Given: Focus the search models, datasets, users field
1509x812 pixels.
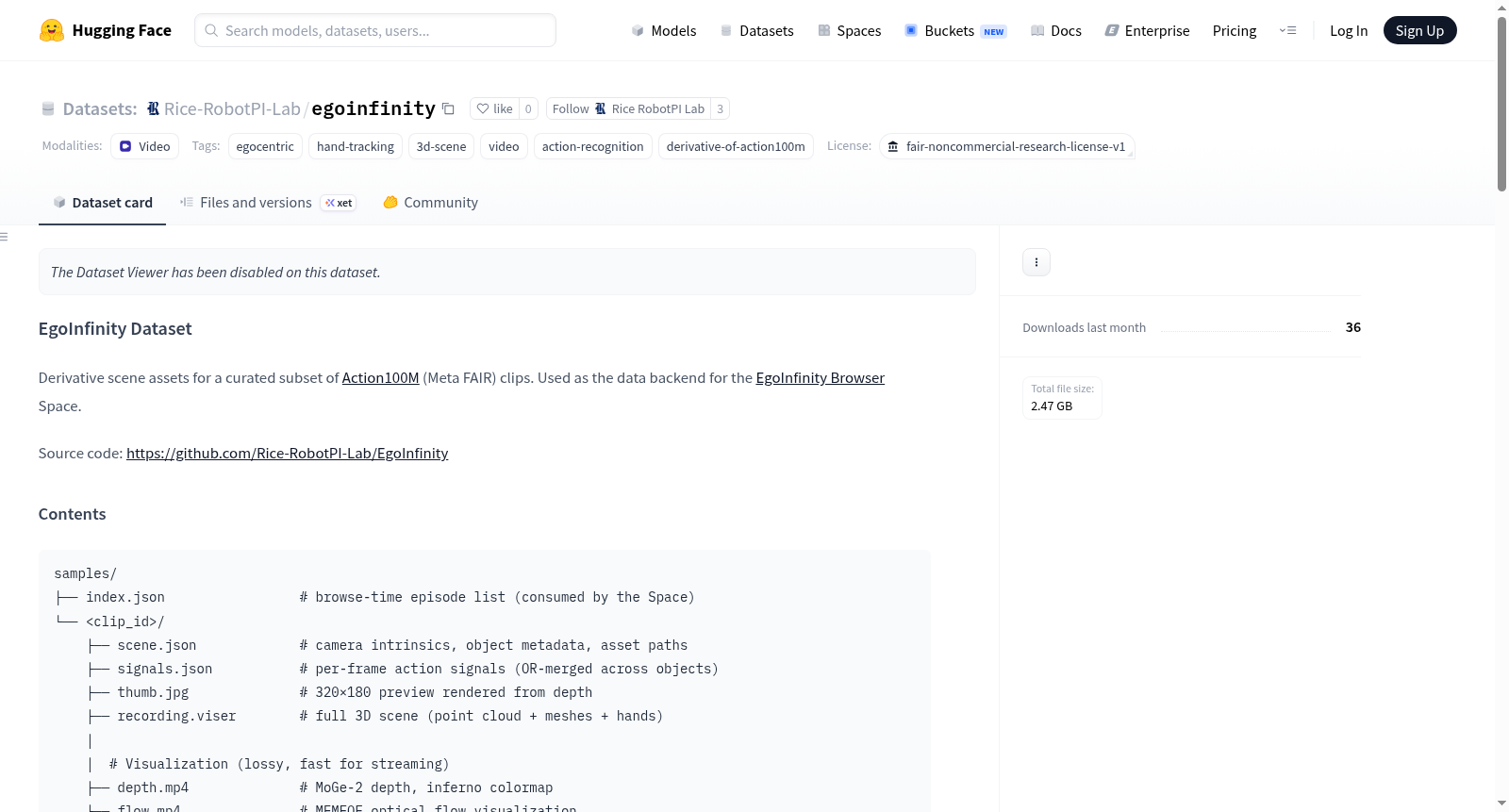Looking at the screenshot, I should 375,30.
